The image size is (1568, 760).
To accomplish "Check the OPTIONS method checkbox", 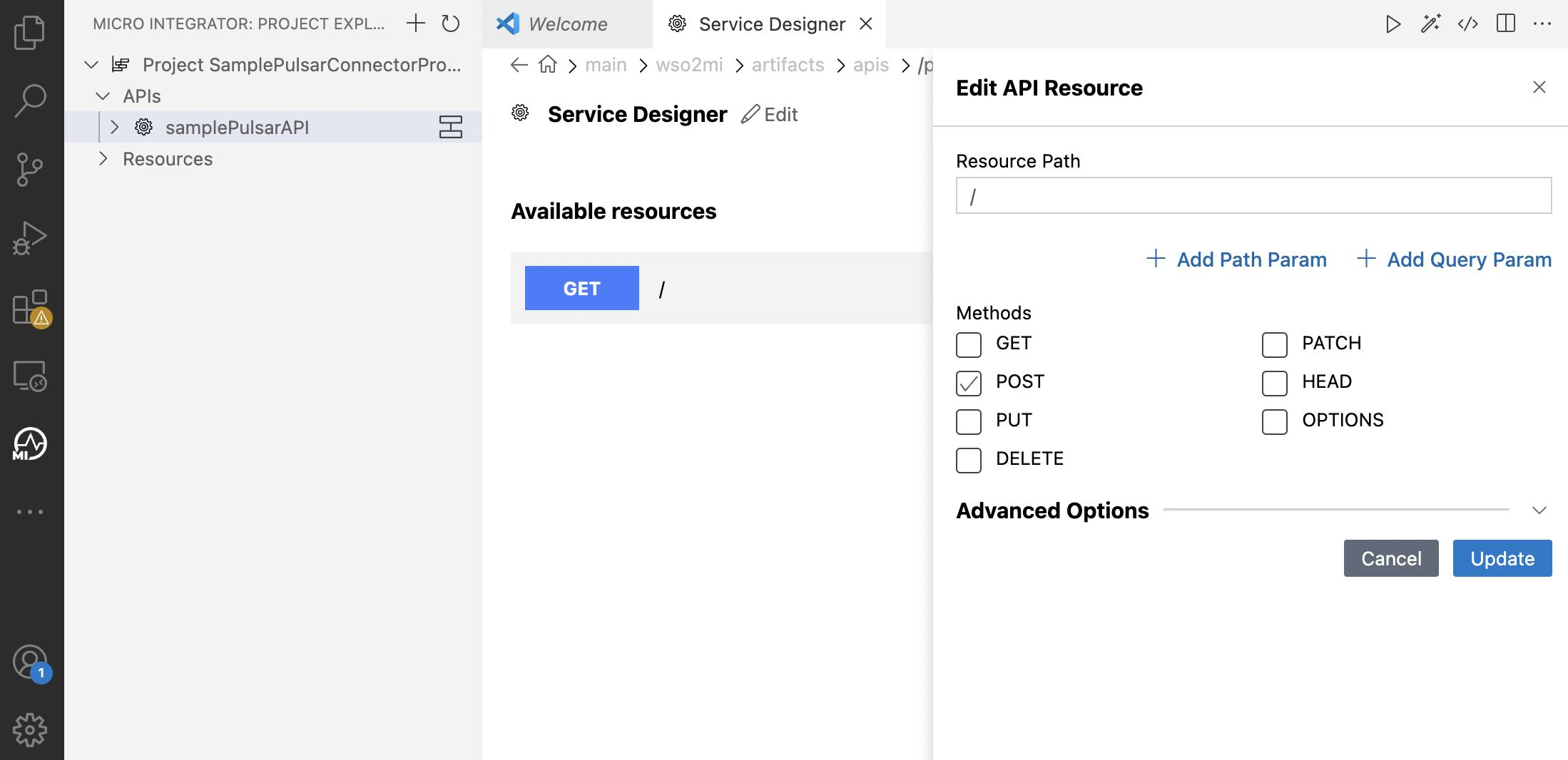I will pyautogui.click(x=1275, y=421).
